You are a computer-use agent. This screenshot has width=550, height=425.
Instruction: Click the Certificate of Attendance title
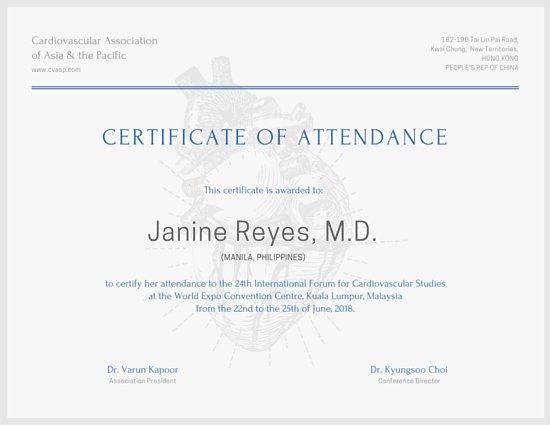click(275, 137)
